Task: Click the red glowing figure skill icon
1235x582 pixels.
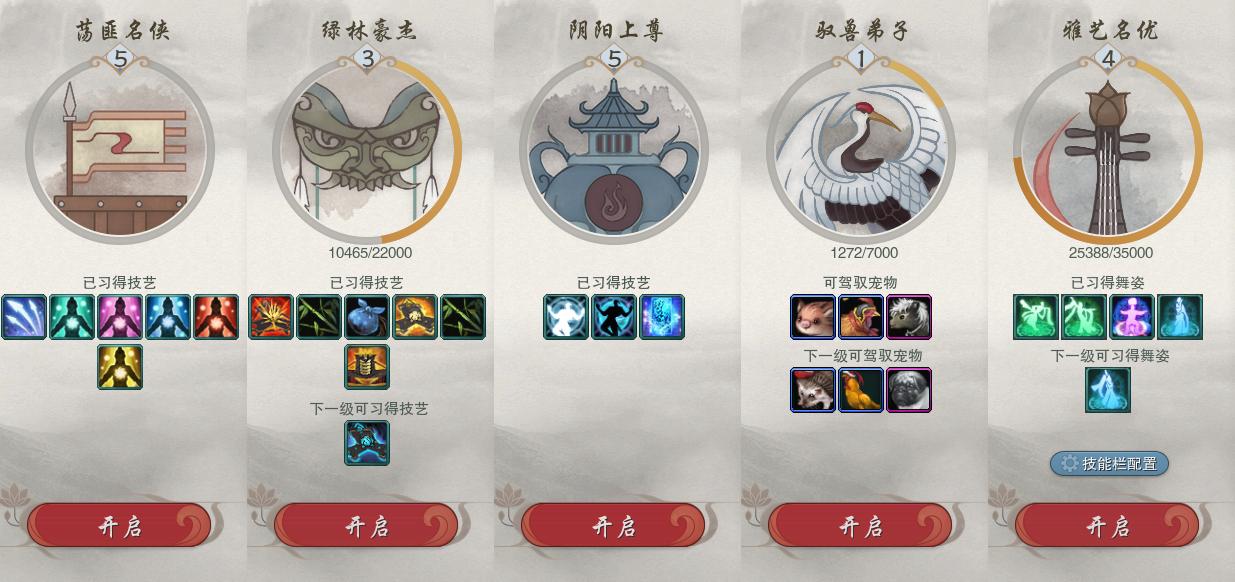Action: coord(216,317)
